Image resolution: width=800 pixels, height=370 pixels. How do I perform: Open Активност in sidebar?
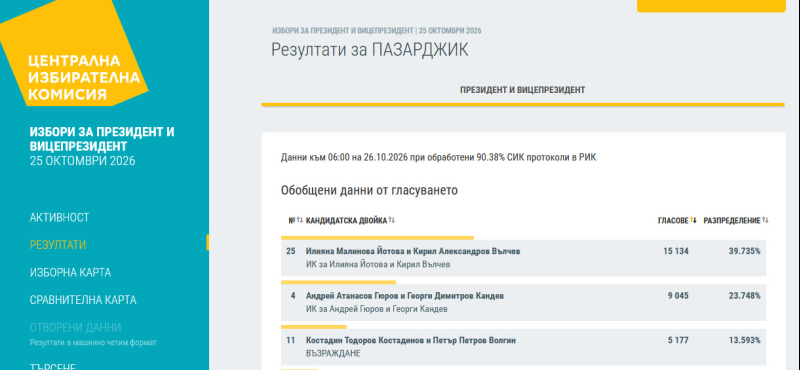(59, 217)
